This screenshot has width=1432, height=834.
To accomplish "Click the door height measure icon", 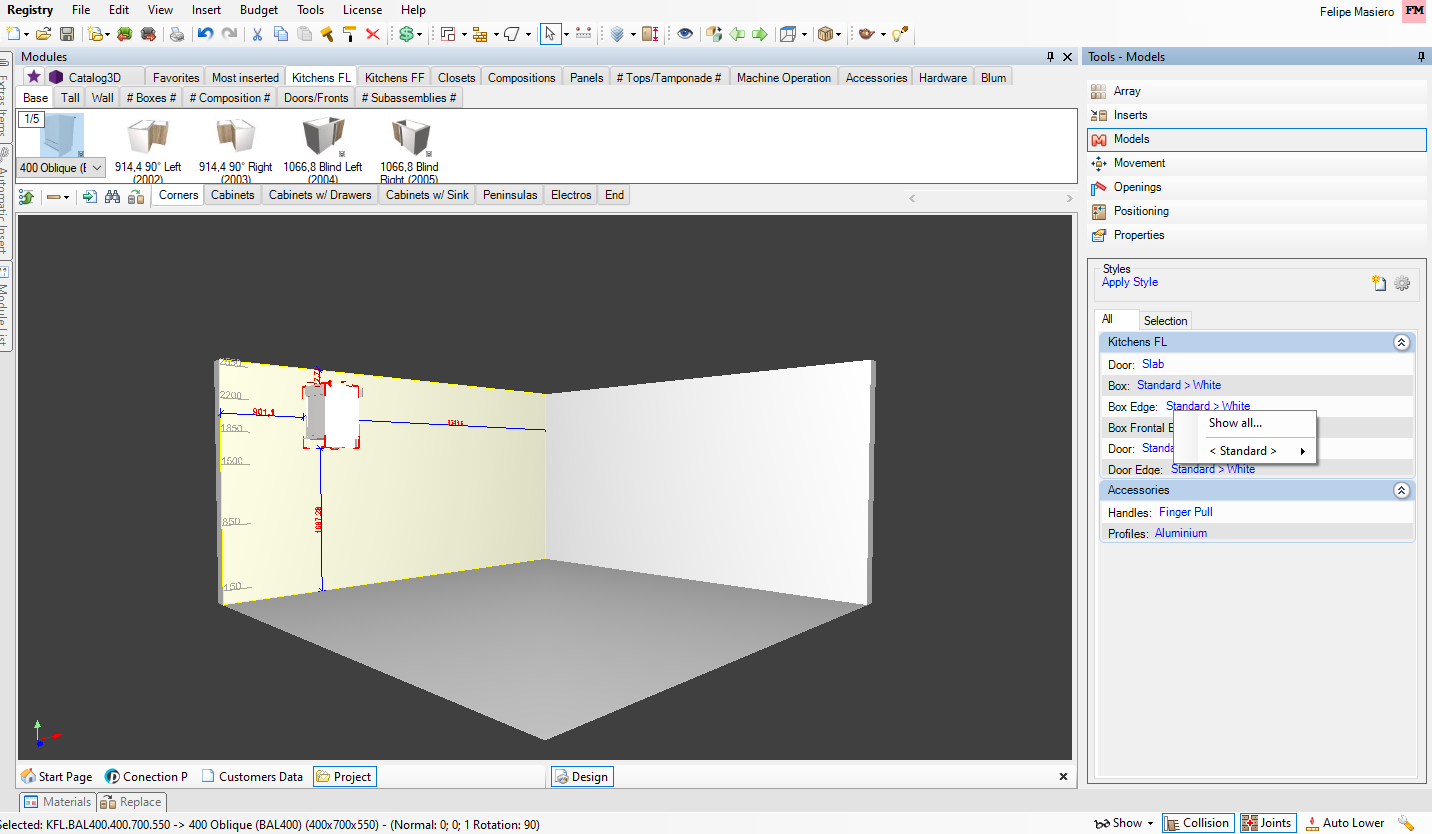I will point(649,34).
